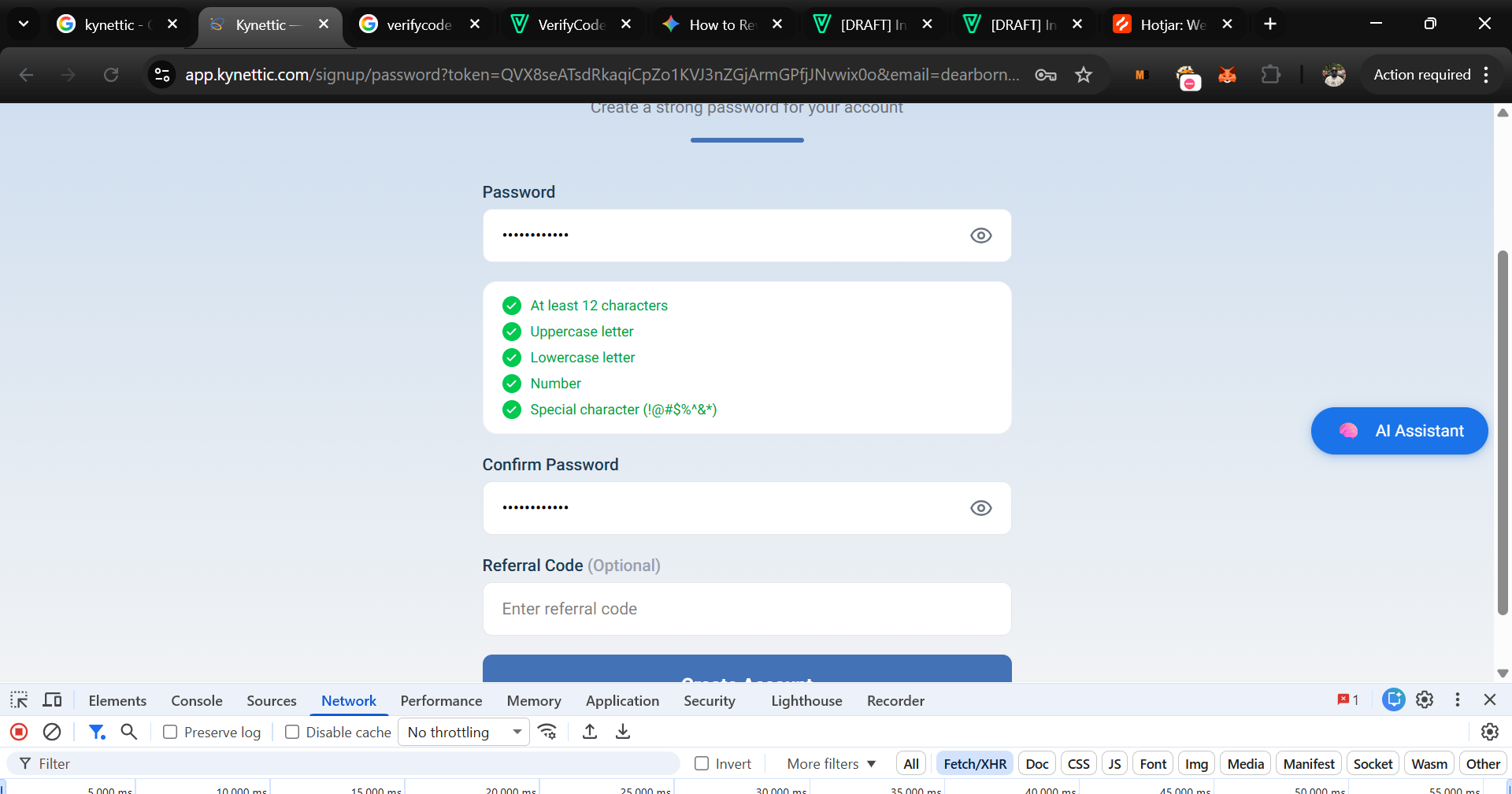Open the Sources panel tab
Image resolution: width=1512 pixels, height=794 pixels.
coord(272,700)
